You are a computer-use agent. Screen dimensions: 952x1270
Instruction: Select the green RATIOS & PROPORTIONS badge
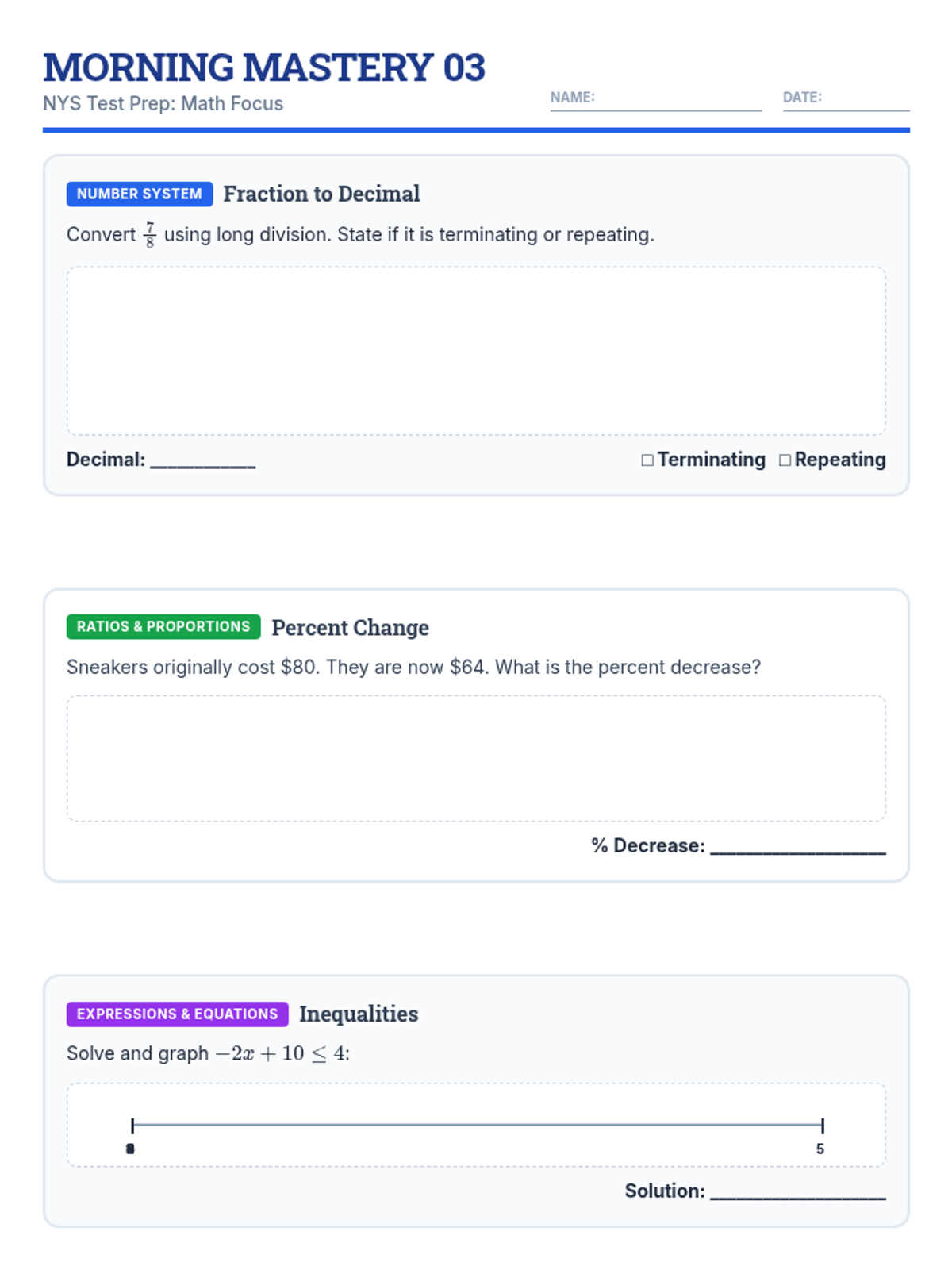[x=163, y=627]
